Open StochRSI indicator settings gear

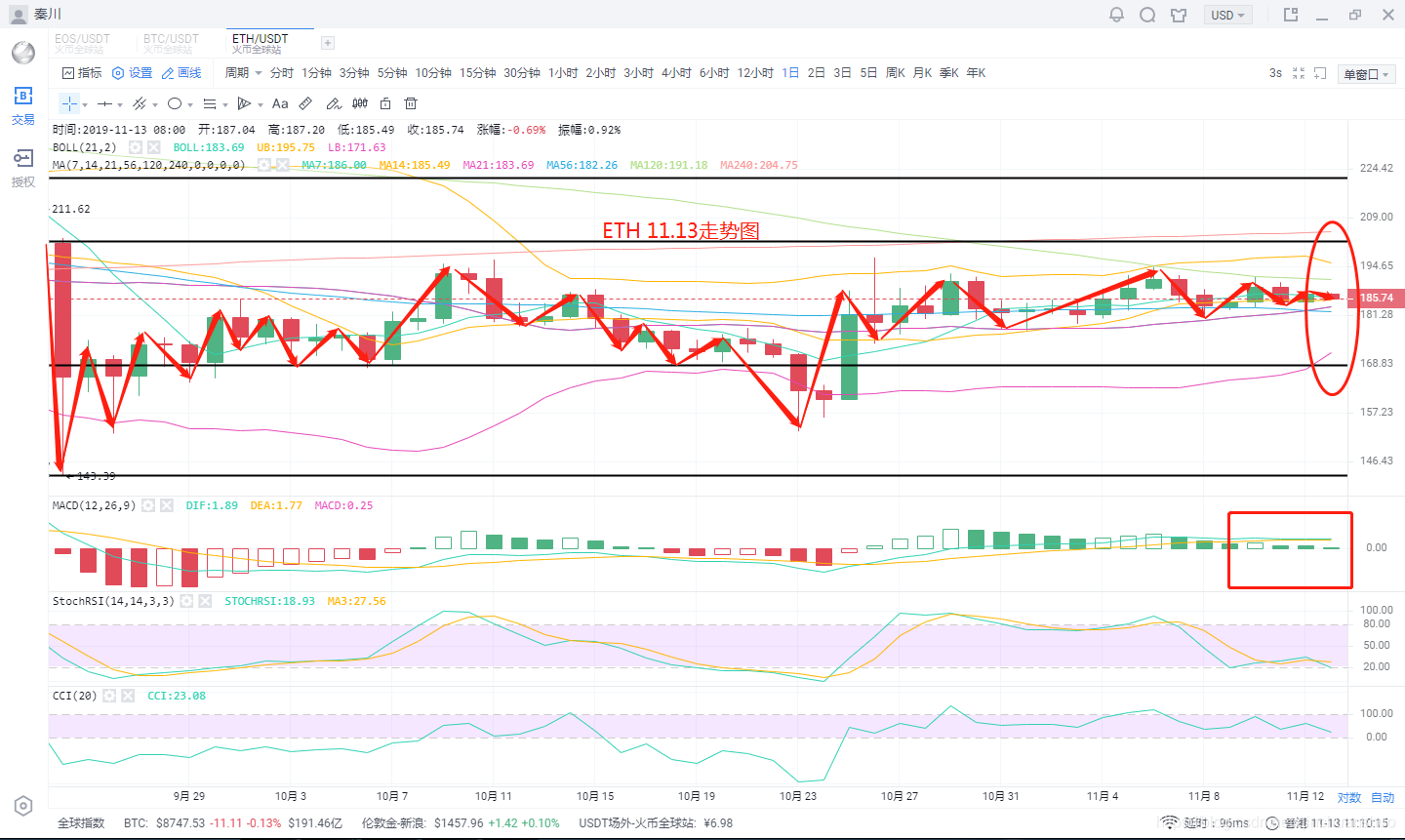pos(186,601)
